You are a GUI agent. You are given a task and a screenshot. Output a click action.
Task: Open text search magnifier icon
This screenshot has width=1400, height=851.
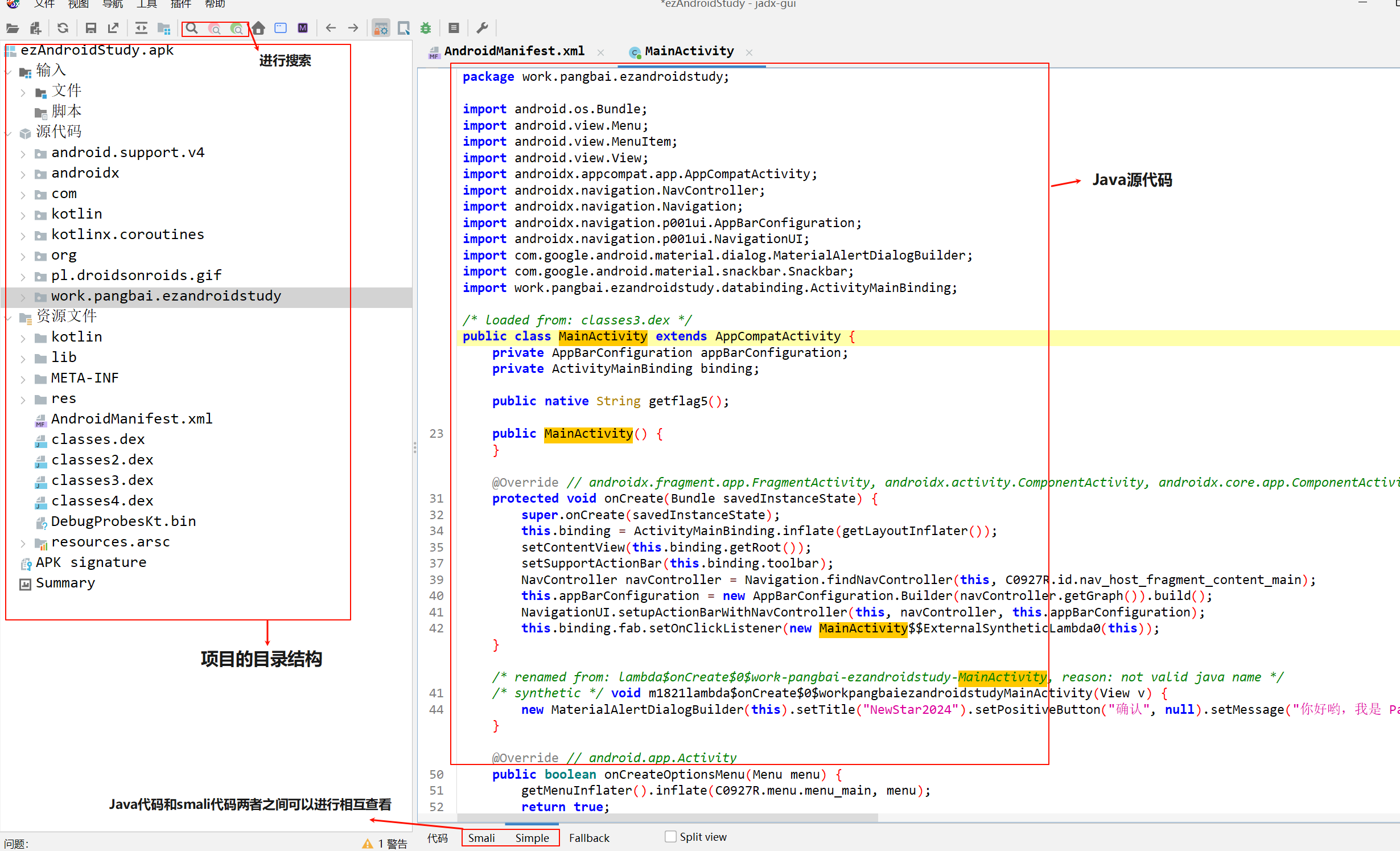pyautogui.click(x=192, y=28)
